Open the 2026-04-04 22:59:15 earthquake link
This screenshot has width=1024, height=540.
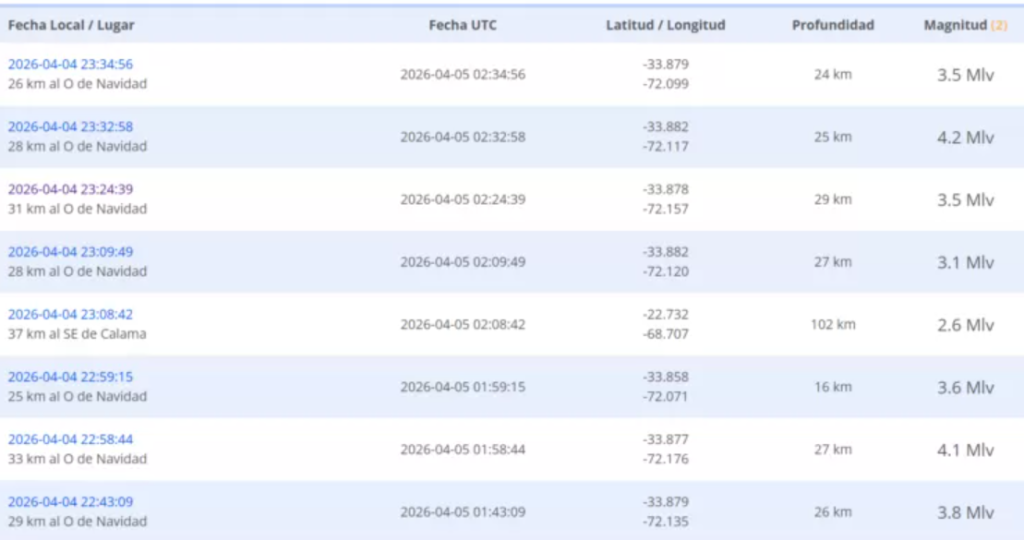[x=70, y=377]
